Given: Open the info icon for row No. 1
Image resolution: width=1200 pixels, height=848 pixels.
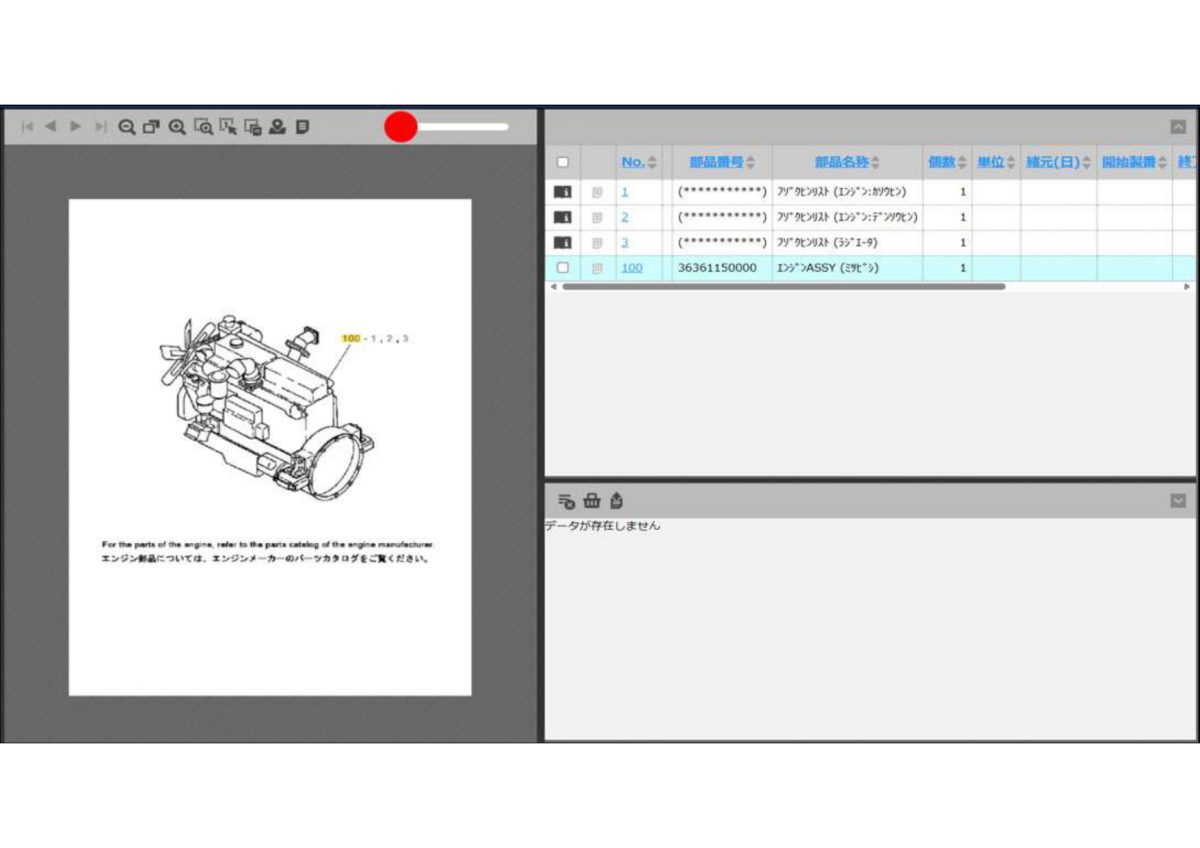Looking at the screenshot, I should 562,191.
